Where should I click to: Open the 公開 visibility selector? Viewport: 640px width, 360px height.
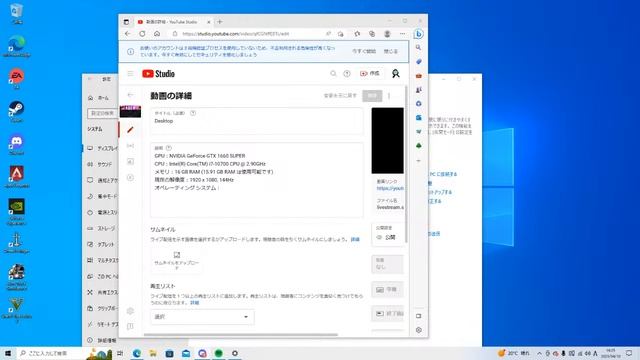(x=388, y=234)
